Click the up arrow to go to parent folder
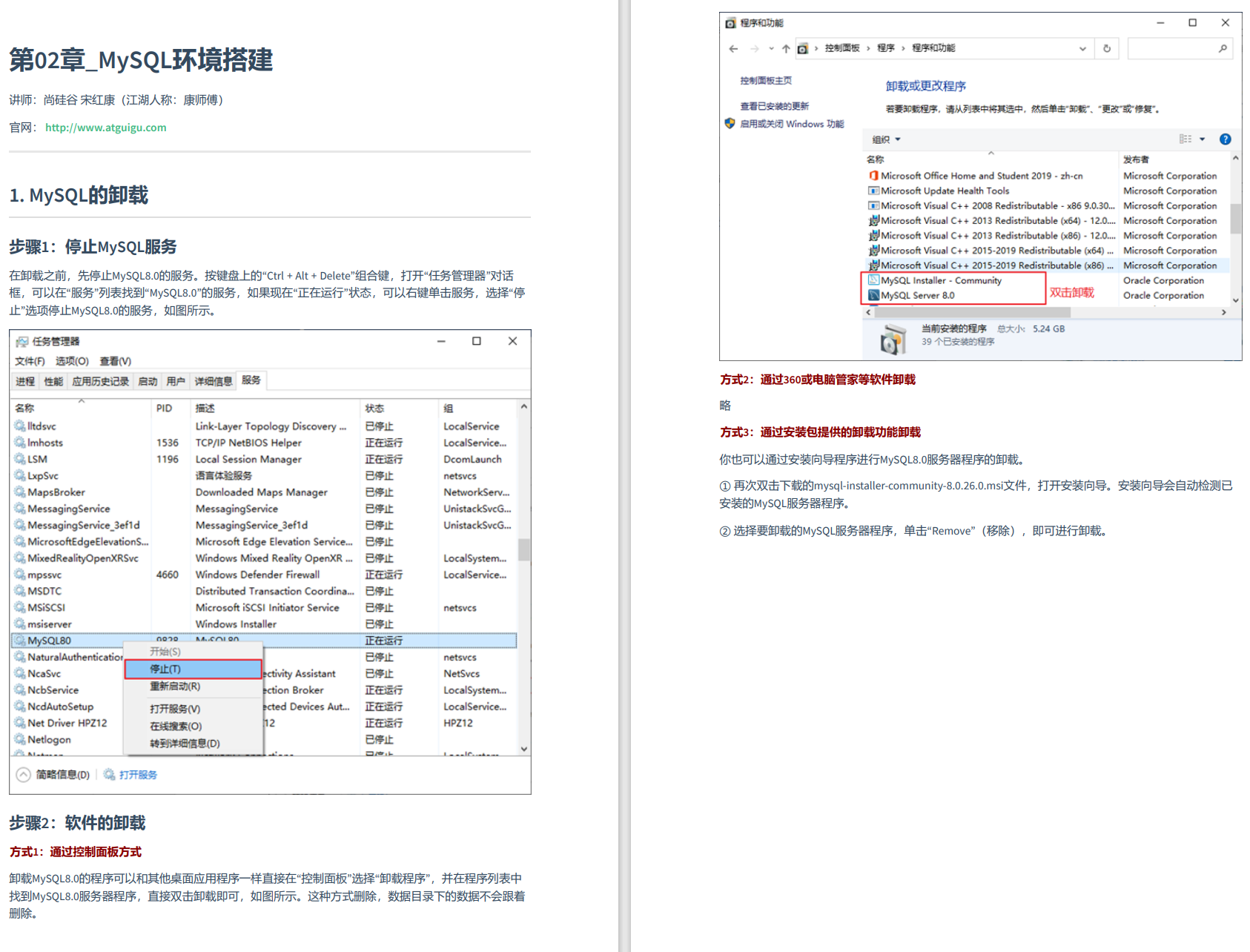1250x952 pixels. pyautogui.click(x=784, y=48)
